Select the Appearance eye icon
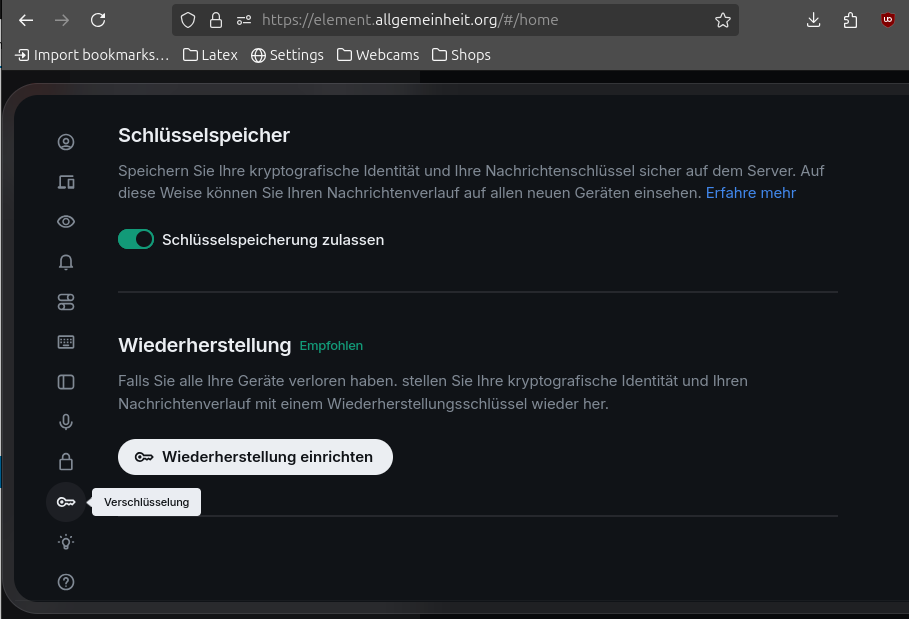The image size is (909, 619). point(66,222)
